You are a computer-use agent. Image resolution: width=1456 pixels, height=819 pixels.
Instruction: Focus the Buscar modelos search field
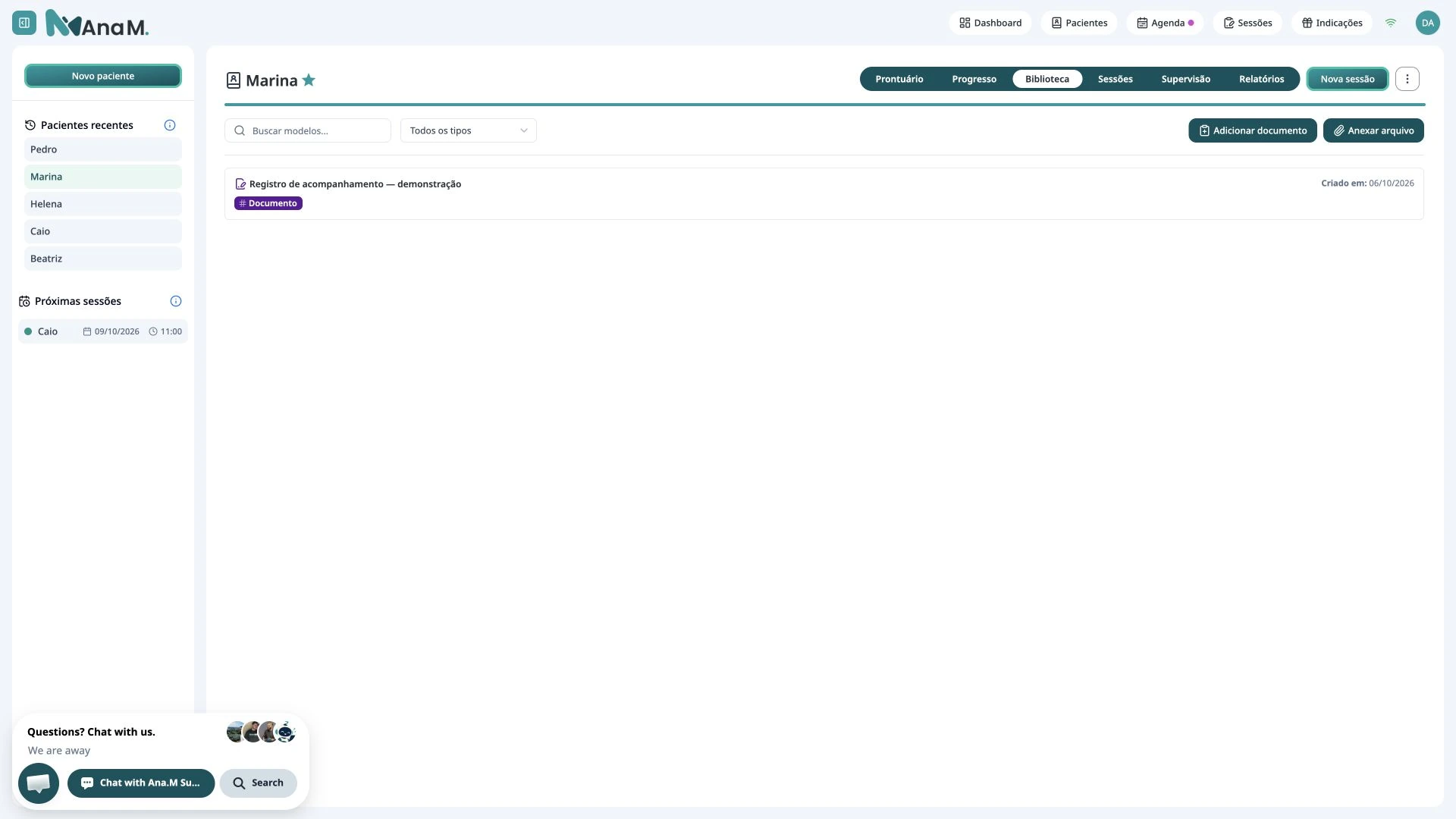tap(308, 130)
